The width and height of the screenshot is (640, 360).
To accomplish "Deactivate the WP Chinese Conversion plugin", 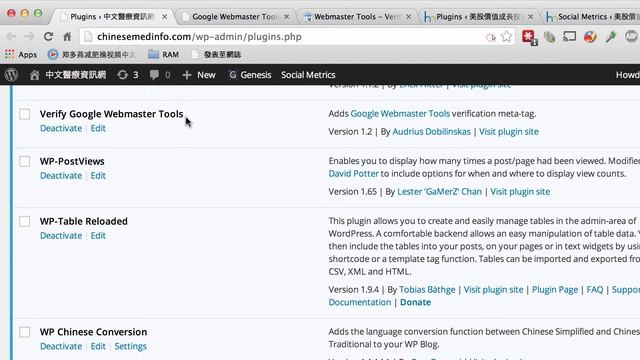I will coord(61,346).
